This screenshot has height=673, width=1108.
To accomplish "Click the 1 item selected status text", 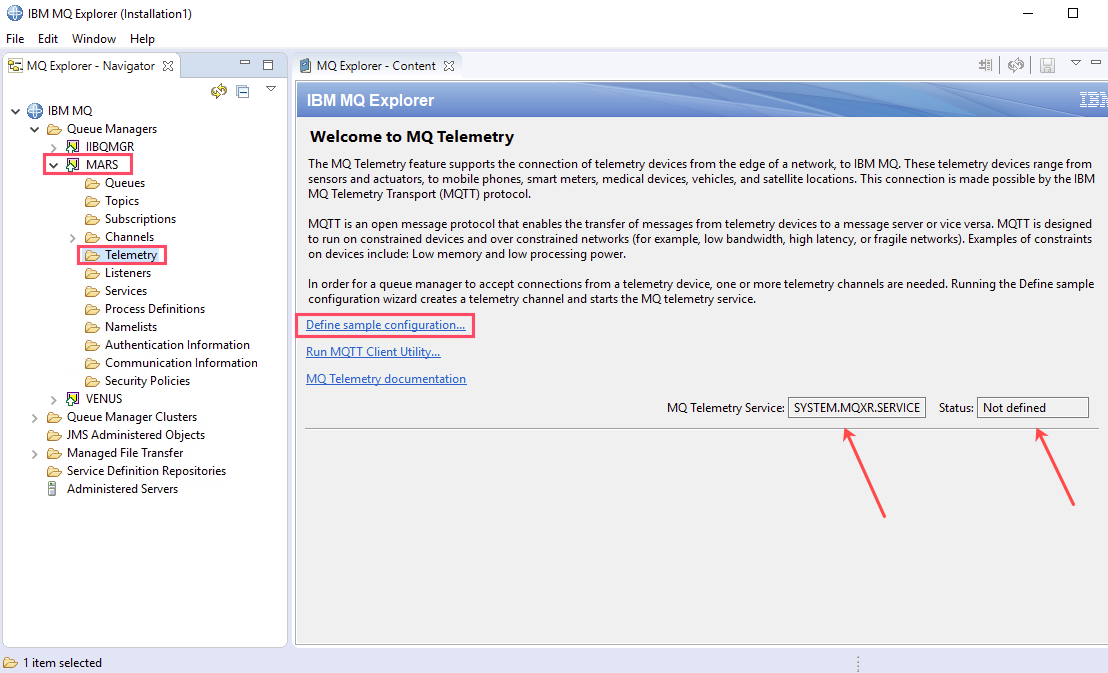I will (62, 663).
